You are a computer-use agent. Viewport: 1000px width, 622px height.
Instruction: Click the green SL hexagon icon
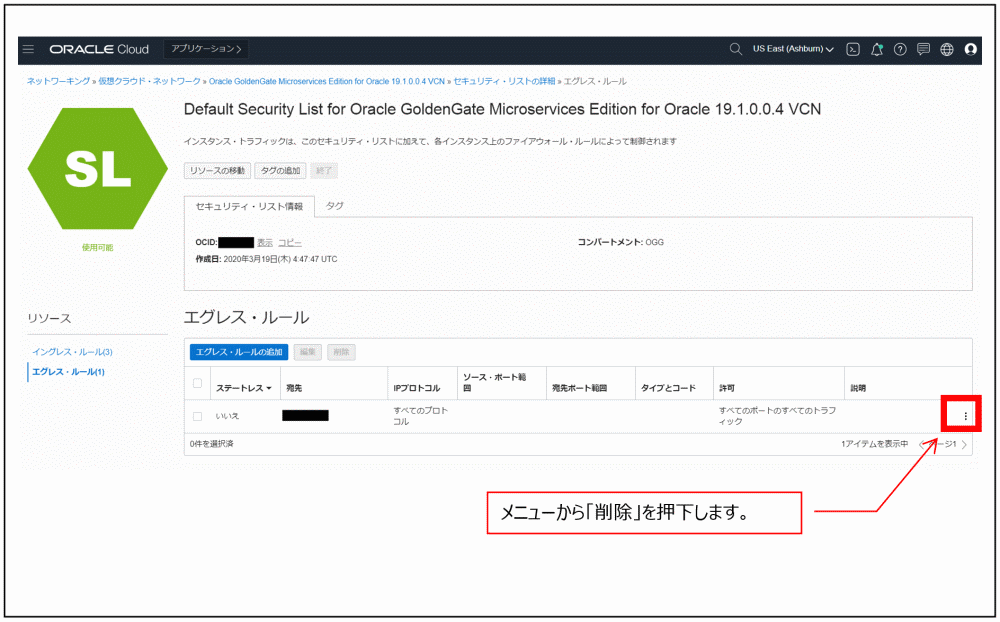(x=98, y=168)
